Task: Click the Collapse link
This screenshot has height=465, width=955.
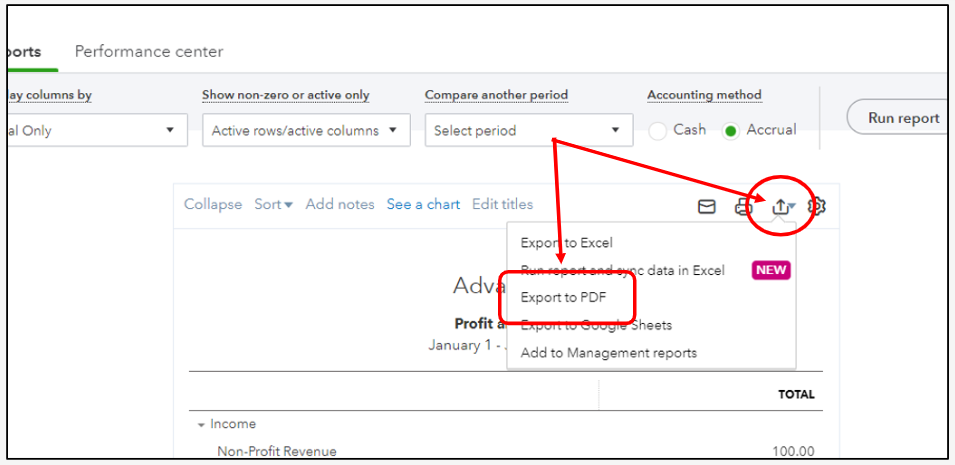Action: 213,205
